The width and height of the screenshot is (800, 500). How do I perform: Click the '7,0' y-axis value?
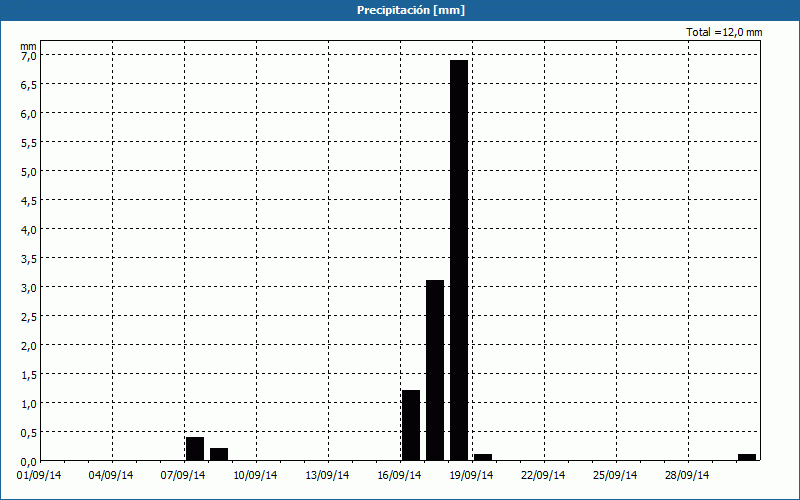pyautogui.click(x=28, y=56)
